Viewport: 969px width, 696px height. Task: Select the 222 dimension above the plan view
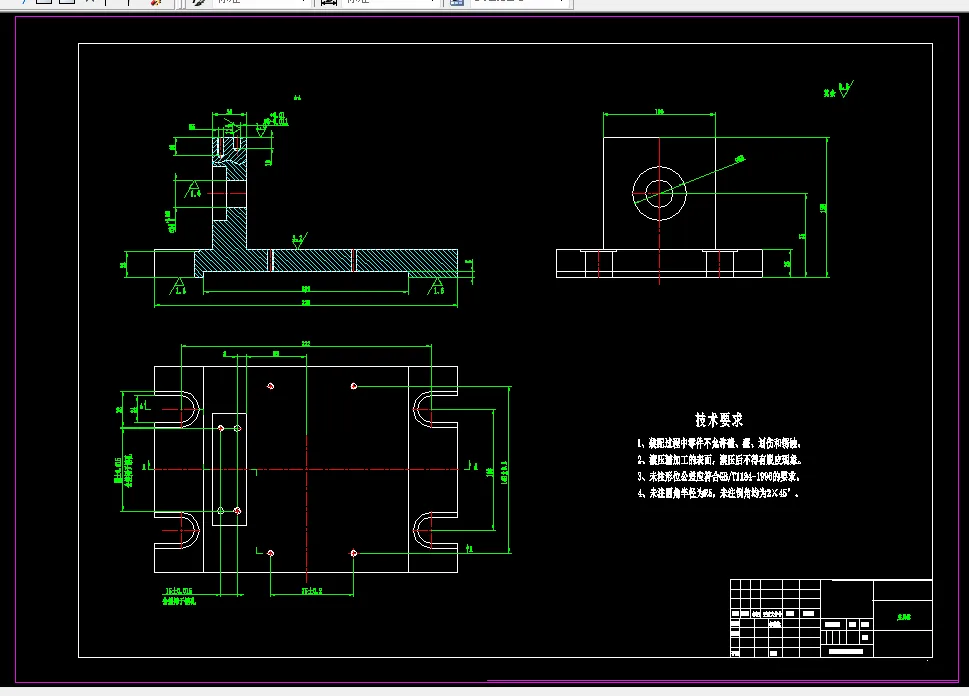[x=306, y=343]
